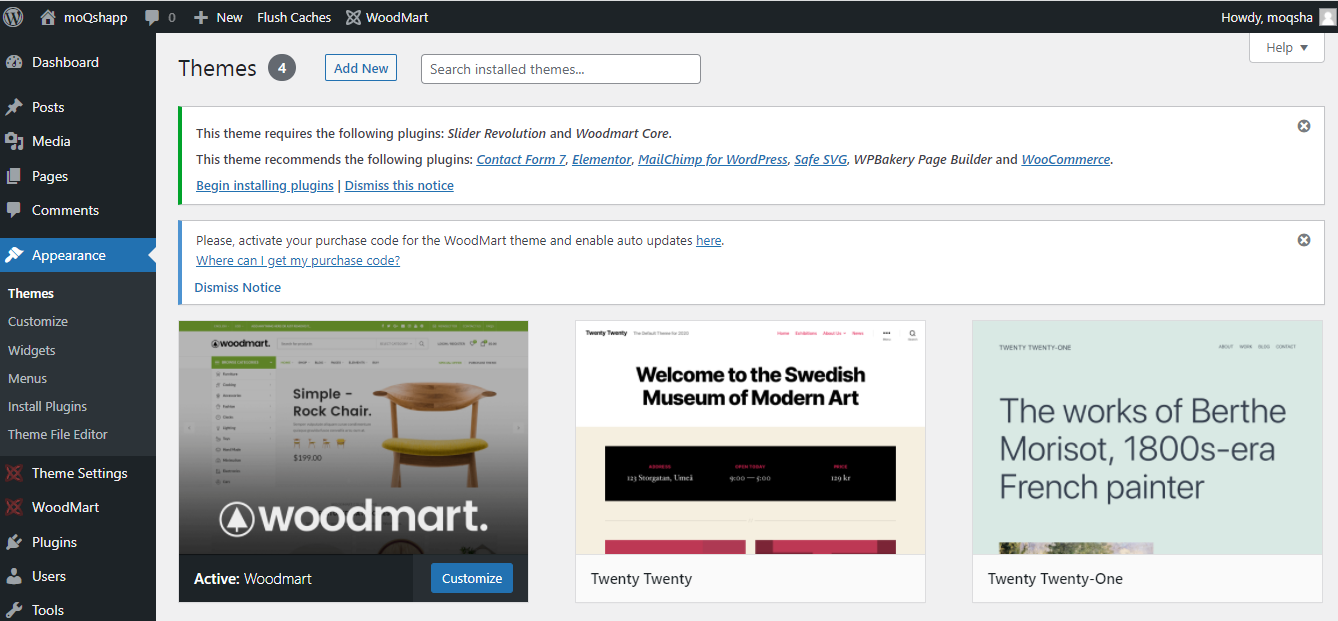Click the Twenty Twenty theme name label

641,579
